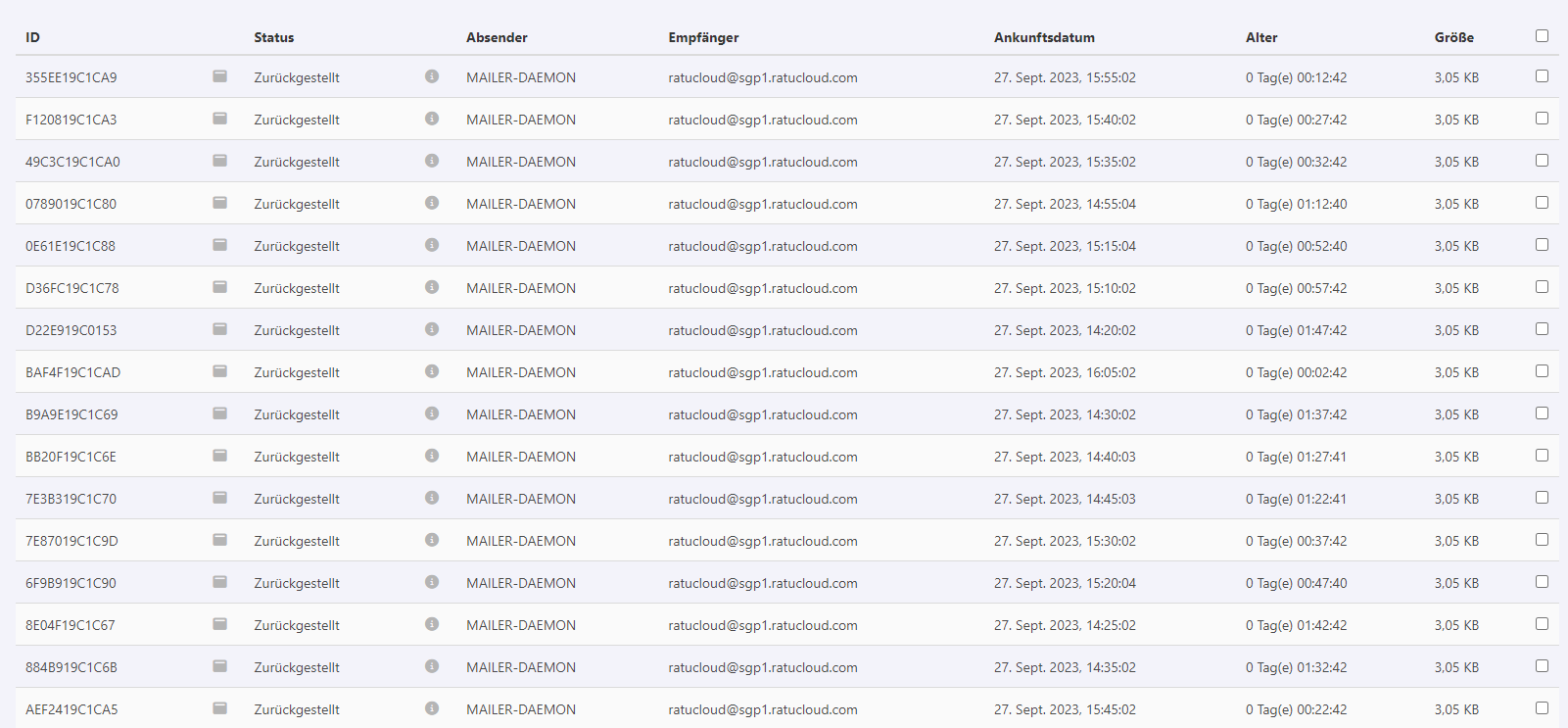View message BB20F19C1C6E via its envelope icon
Screen dimensions: 1568x728
tap(219, 456)
